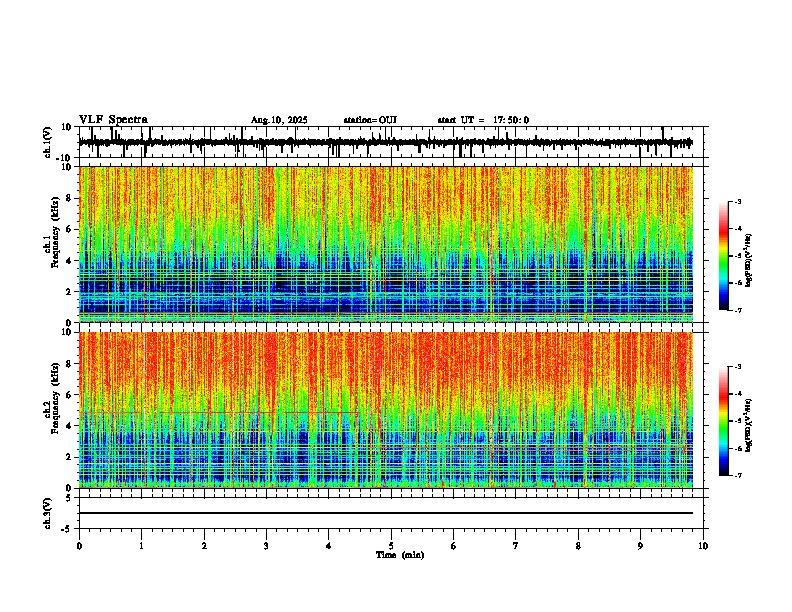
Task: Click time axis tick label "1"
Action: click(x=141, y=546)
